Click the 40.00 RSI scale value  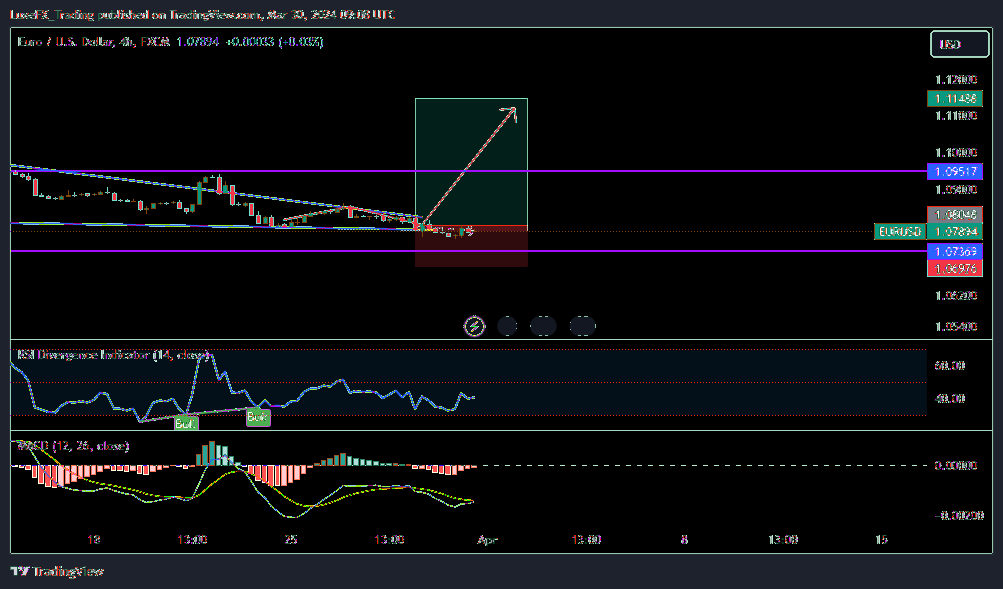(950, 398)
